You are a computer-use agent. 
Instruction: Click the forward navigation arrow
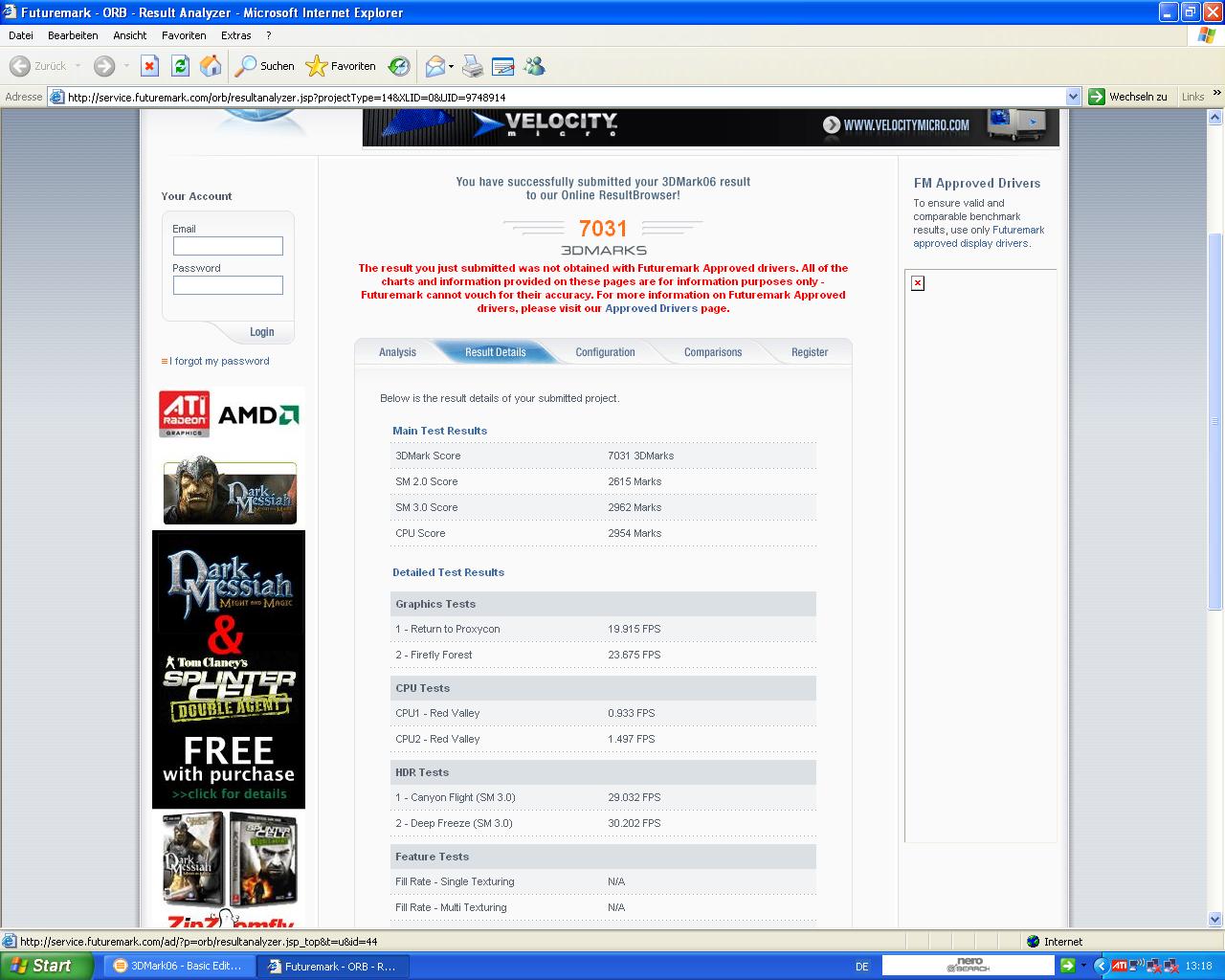[104, 66]
